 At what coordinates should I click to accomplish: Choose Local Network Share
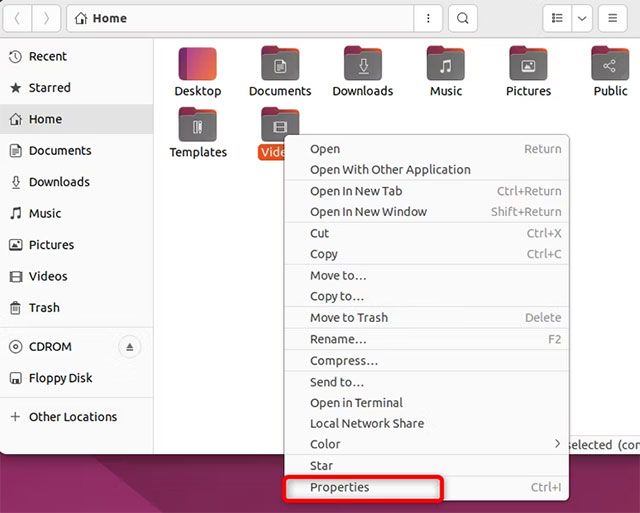pos(427,424)
